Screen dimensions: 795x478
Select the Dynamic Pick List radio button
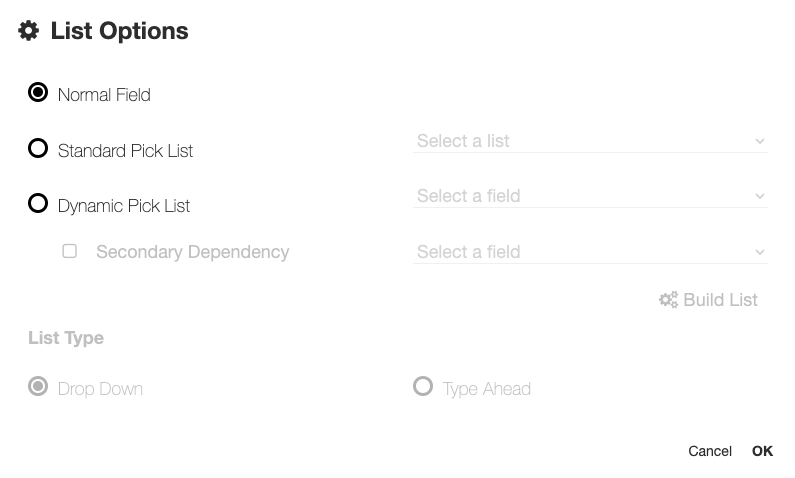point(38,204)
